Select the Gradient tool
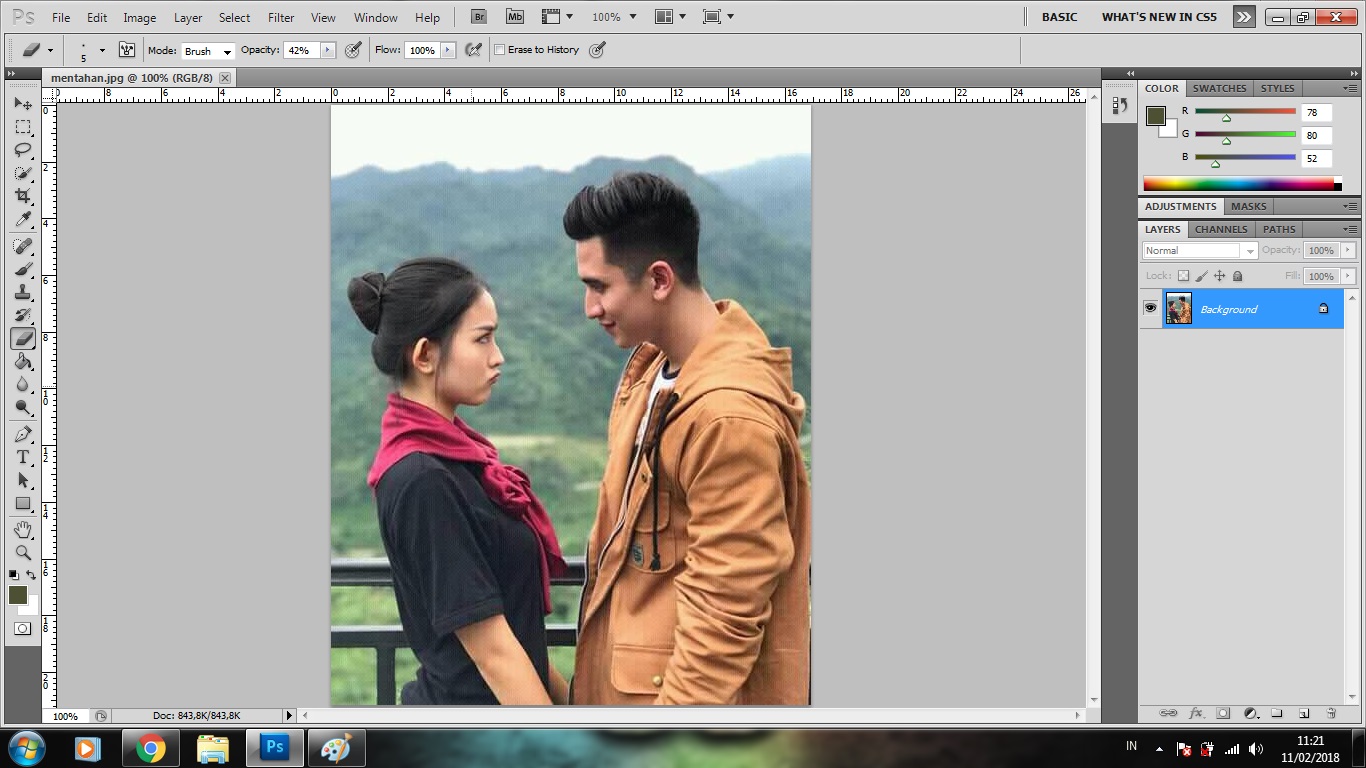The height and width of the screenshot is (768, 1366). point(24,363)
